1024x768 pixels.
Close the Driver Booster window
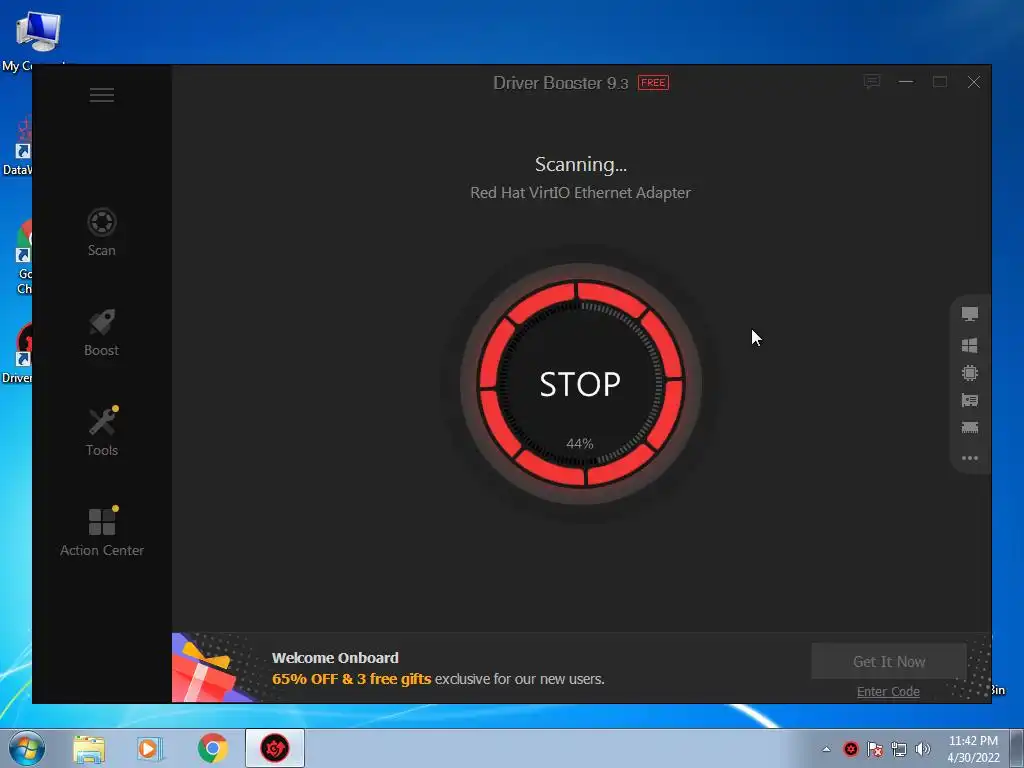[974, 82]
